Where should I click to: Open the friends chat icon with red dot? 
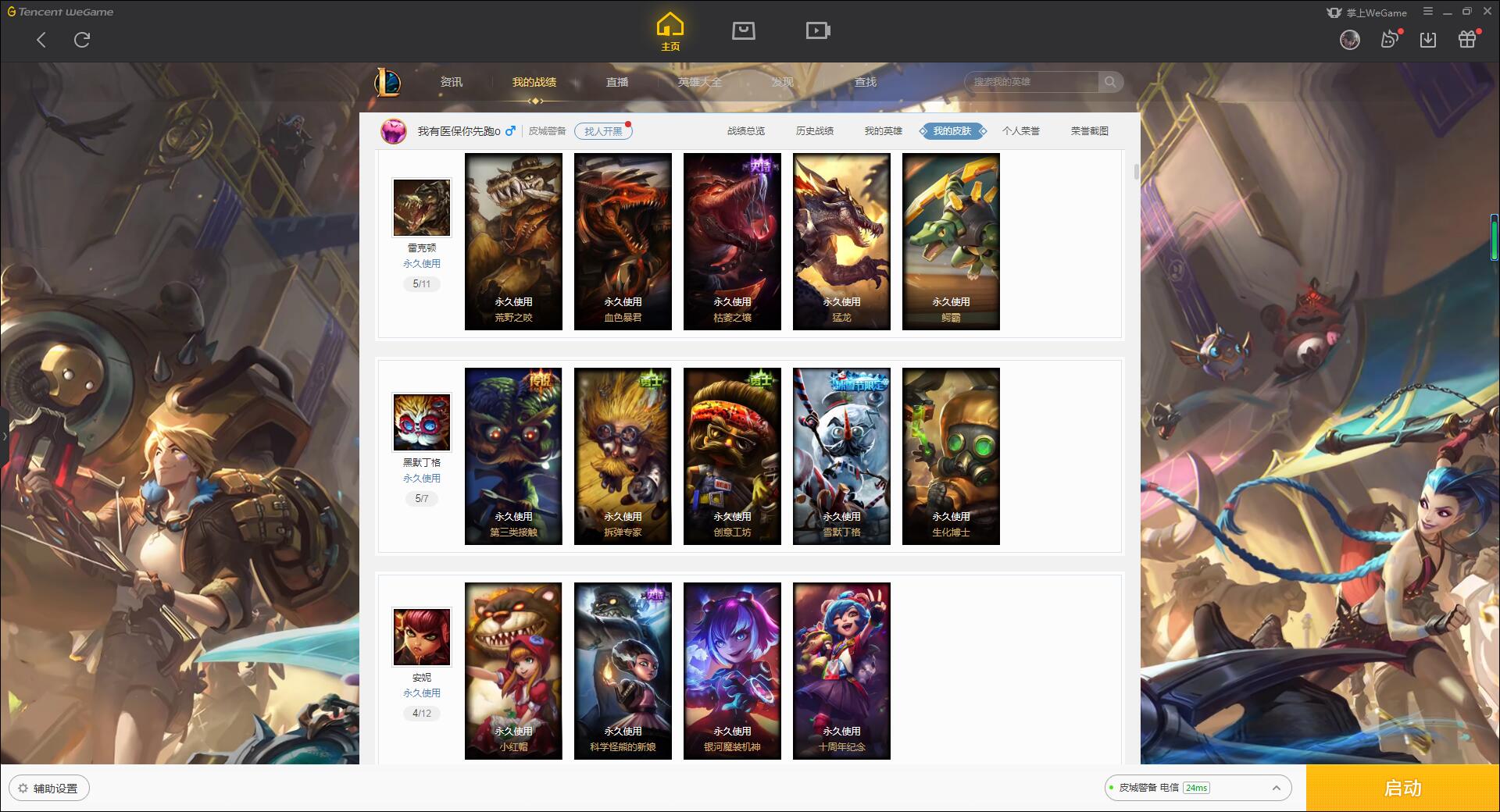(x=1390, y=40)
